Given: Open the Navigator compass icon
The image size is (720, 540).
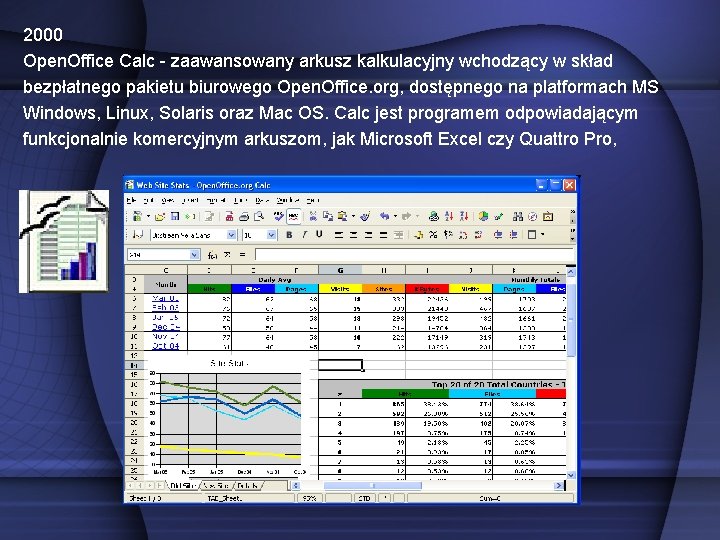Looking at the screenshot, I should pos(533,216).
